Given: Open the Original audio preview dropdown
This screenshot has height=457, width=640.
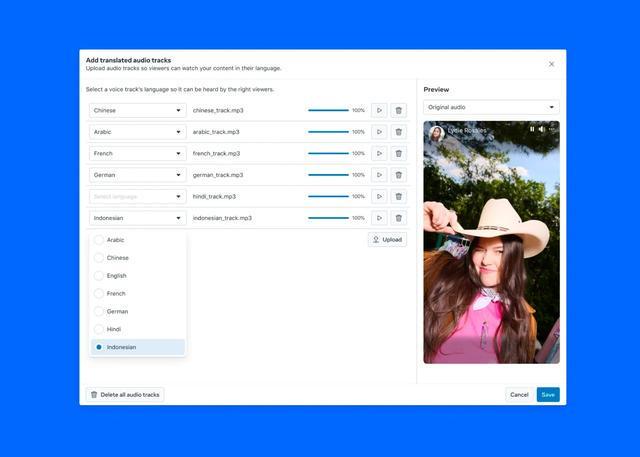Looking at the screenshot, I should tap(491, 107).
